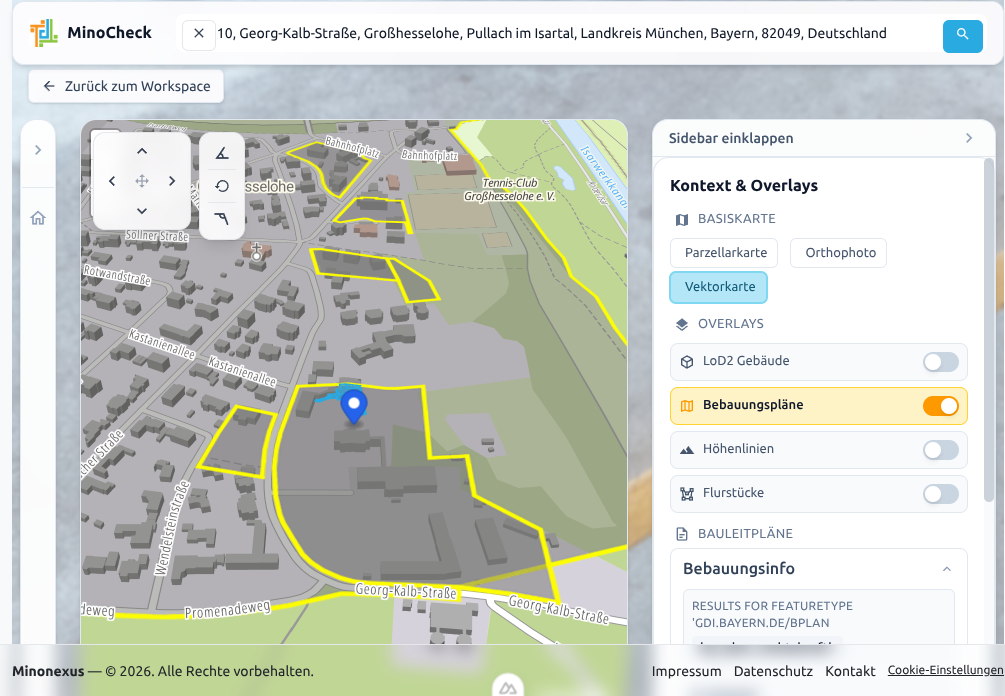Click the Bauleitpläne document icon

tap(680, 533)
